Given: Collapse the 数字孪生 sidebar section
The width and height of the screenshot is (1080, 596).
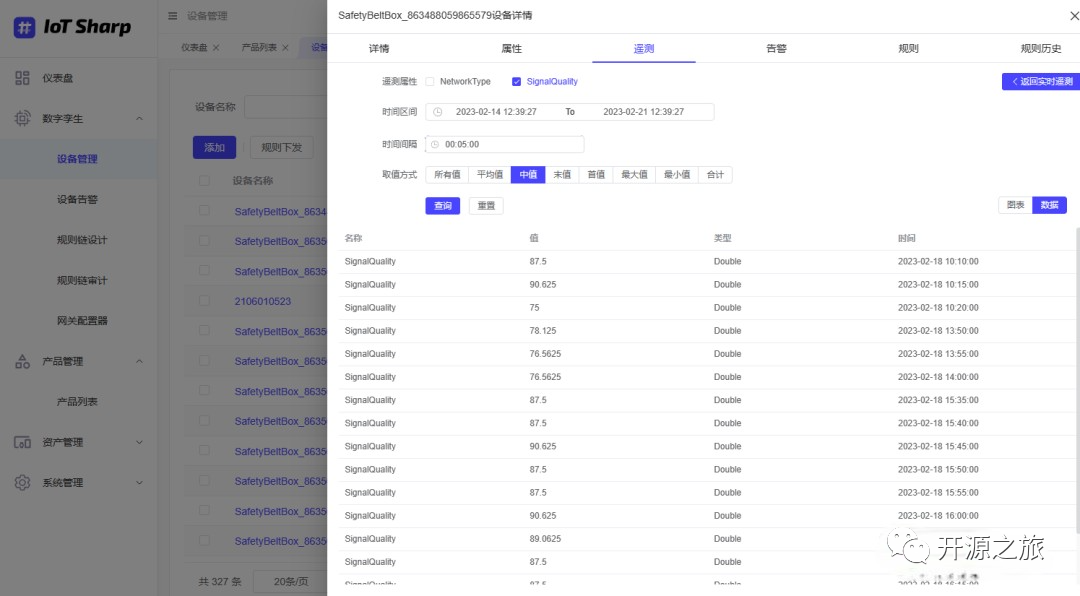Looking at the screenshot, I should [139, 118].
